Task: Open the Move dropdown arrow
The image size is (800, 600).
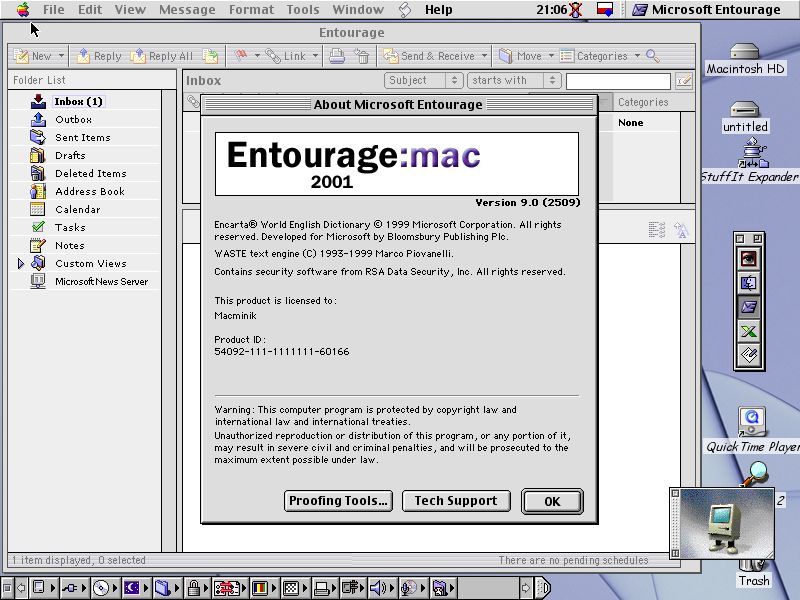Action: [x=551, y=55]
